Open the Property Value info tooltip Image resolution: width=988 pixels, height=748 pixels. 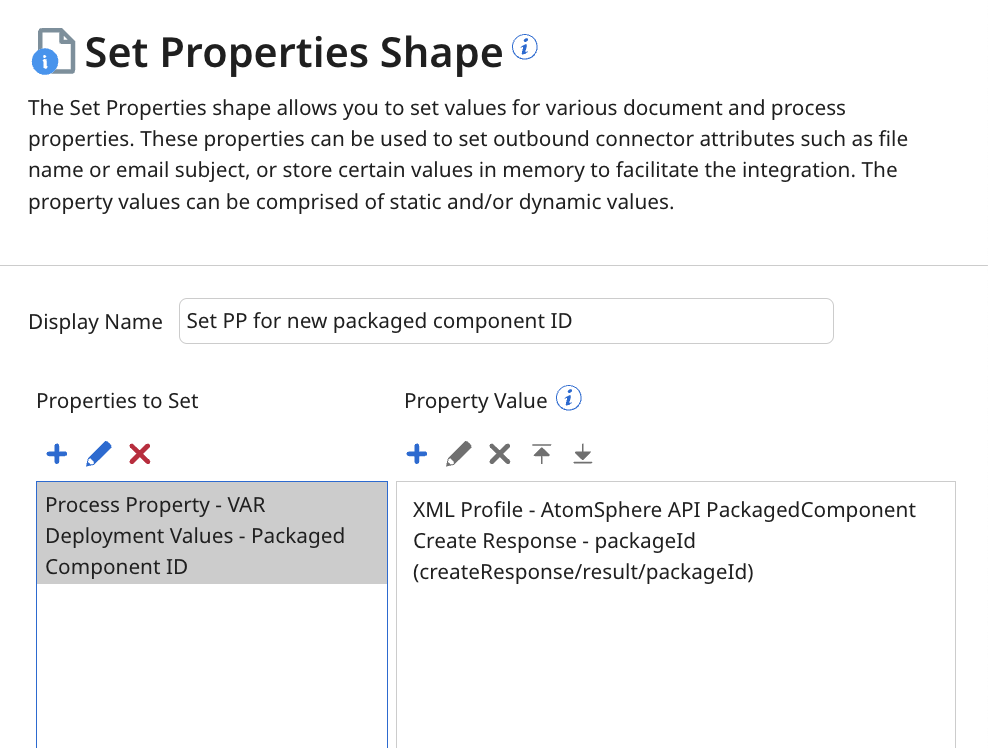point(568,398)
